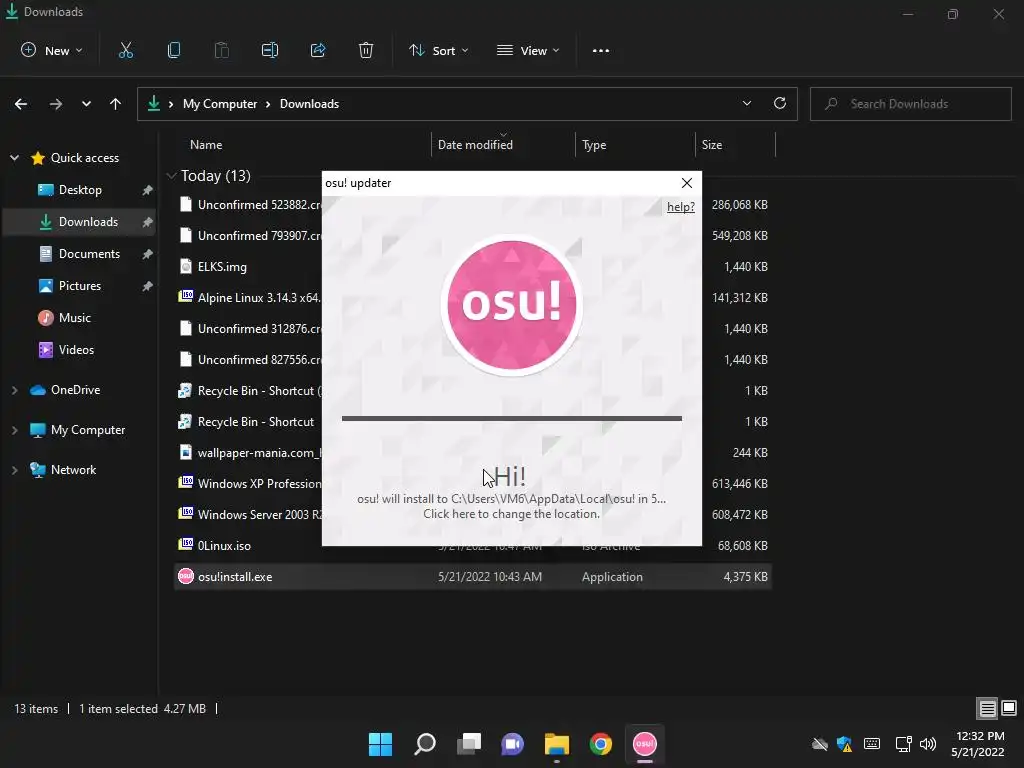Open Chat app on taskbar

pyautogui.click(x=513, y=744)
